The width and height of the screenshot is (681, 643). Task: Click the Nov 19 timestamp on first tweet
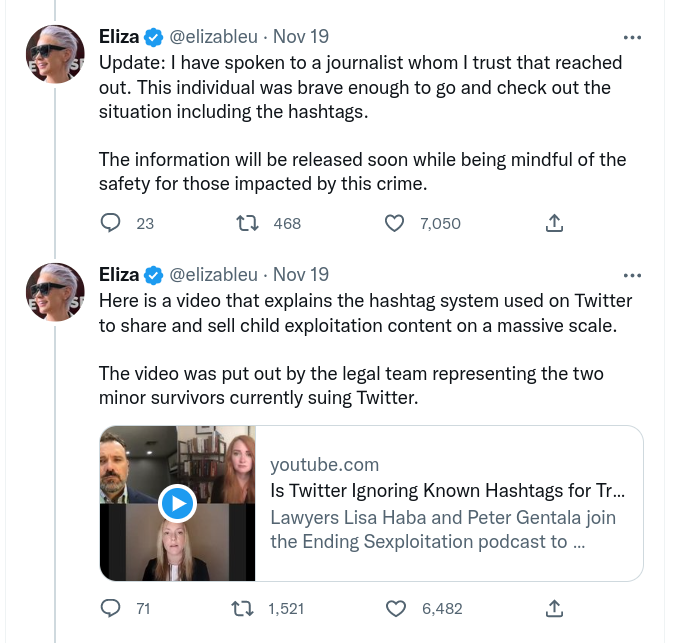click(301, 38)
